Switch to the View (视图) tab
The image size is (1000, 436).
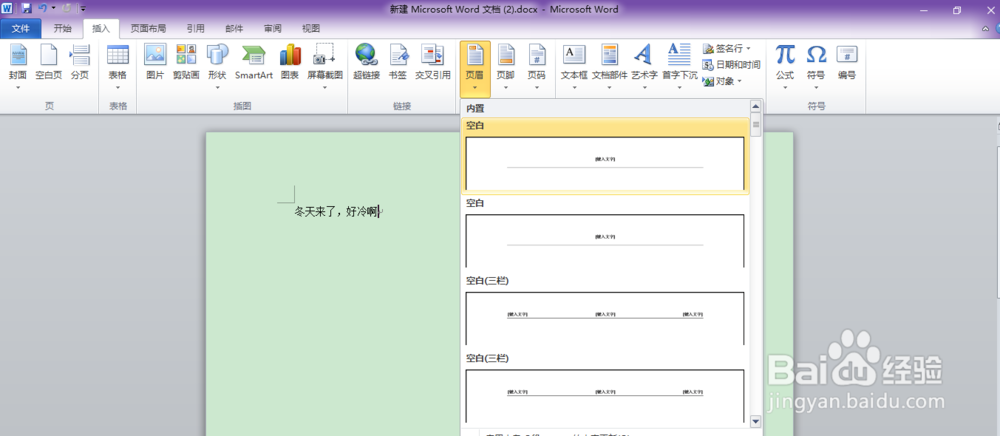(311, 29)
